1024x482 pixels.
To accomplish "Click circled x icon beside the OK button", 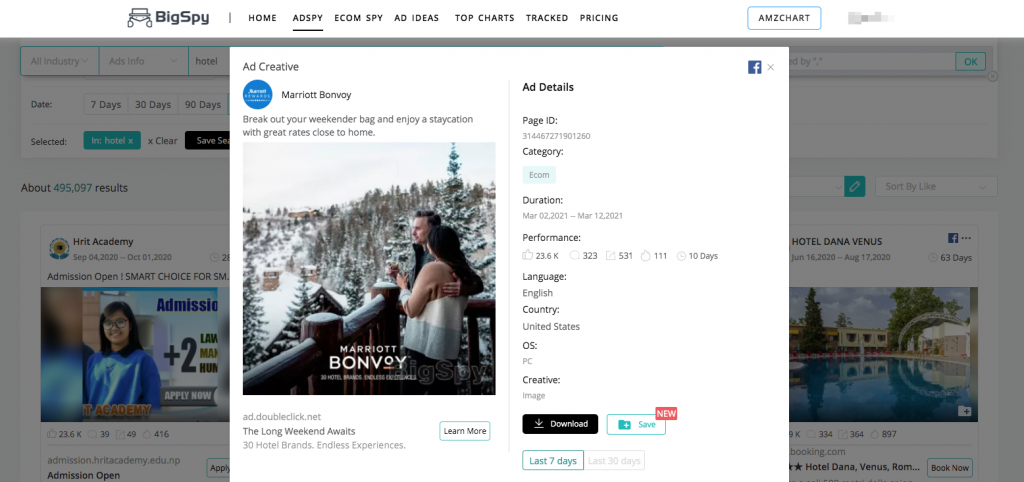I will [x=993, y=76].
